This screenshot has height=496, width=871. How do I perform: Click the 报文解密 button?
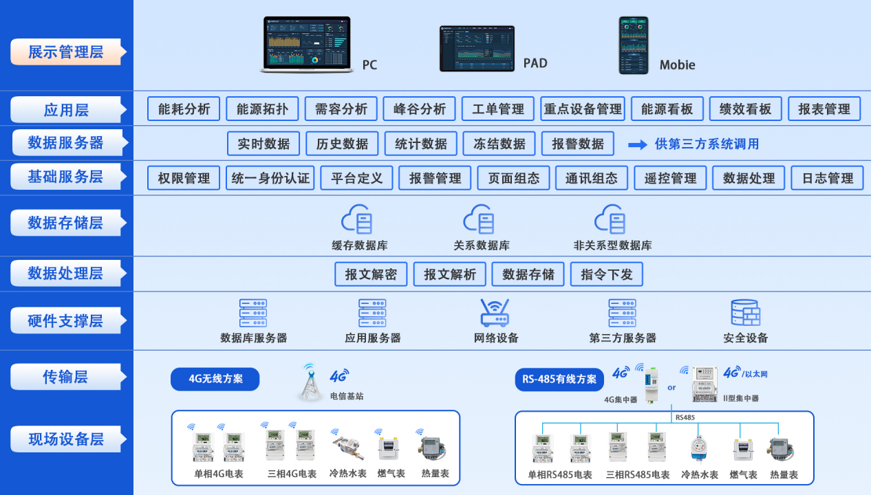click(x=371, y=274)
